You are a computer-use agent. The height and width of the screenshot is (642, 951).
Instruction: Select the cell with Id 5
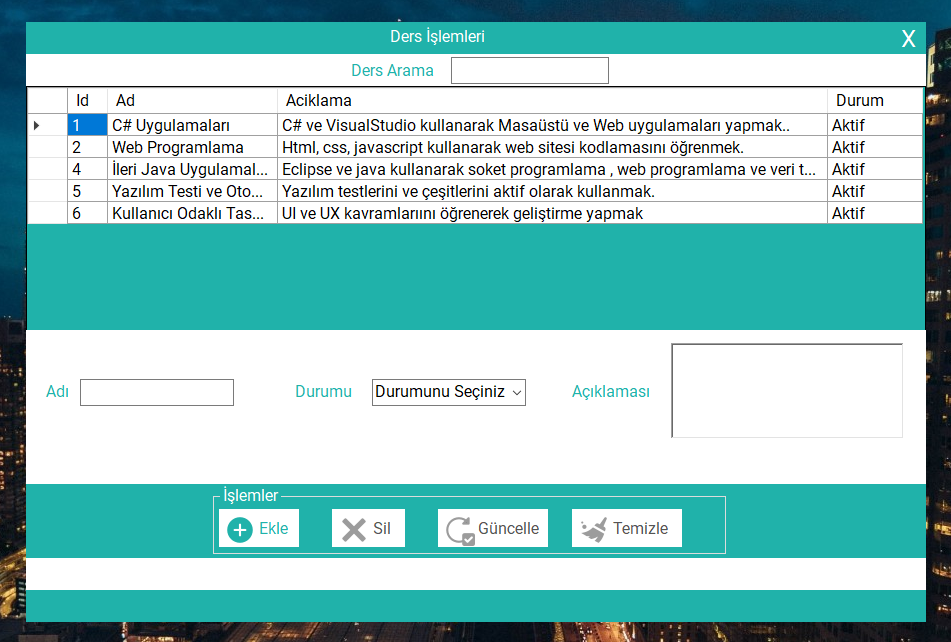click(87, 192)
